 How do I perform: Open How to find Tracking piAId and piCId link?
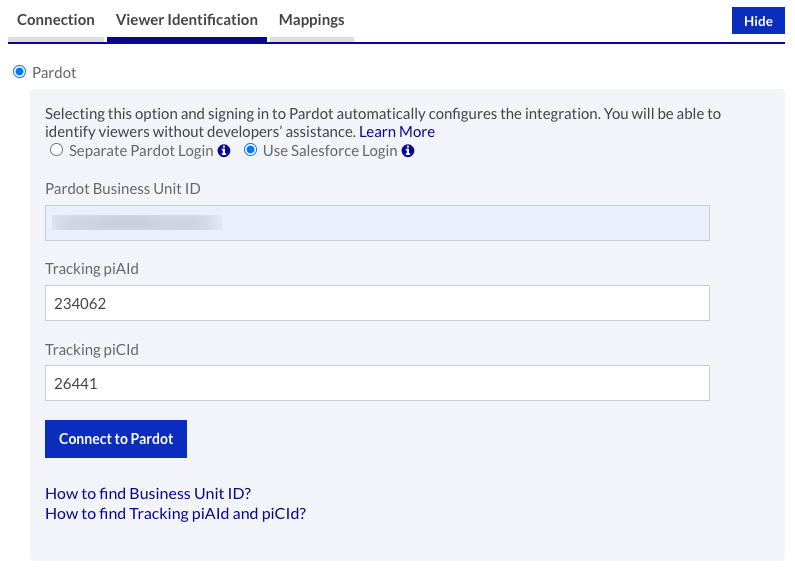(175, 514)
